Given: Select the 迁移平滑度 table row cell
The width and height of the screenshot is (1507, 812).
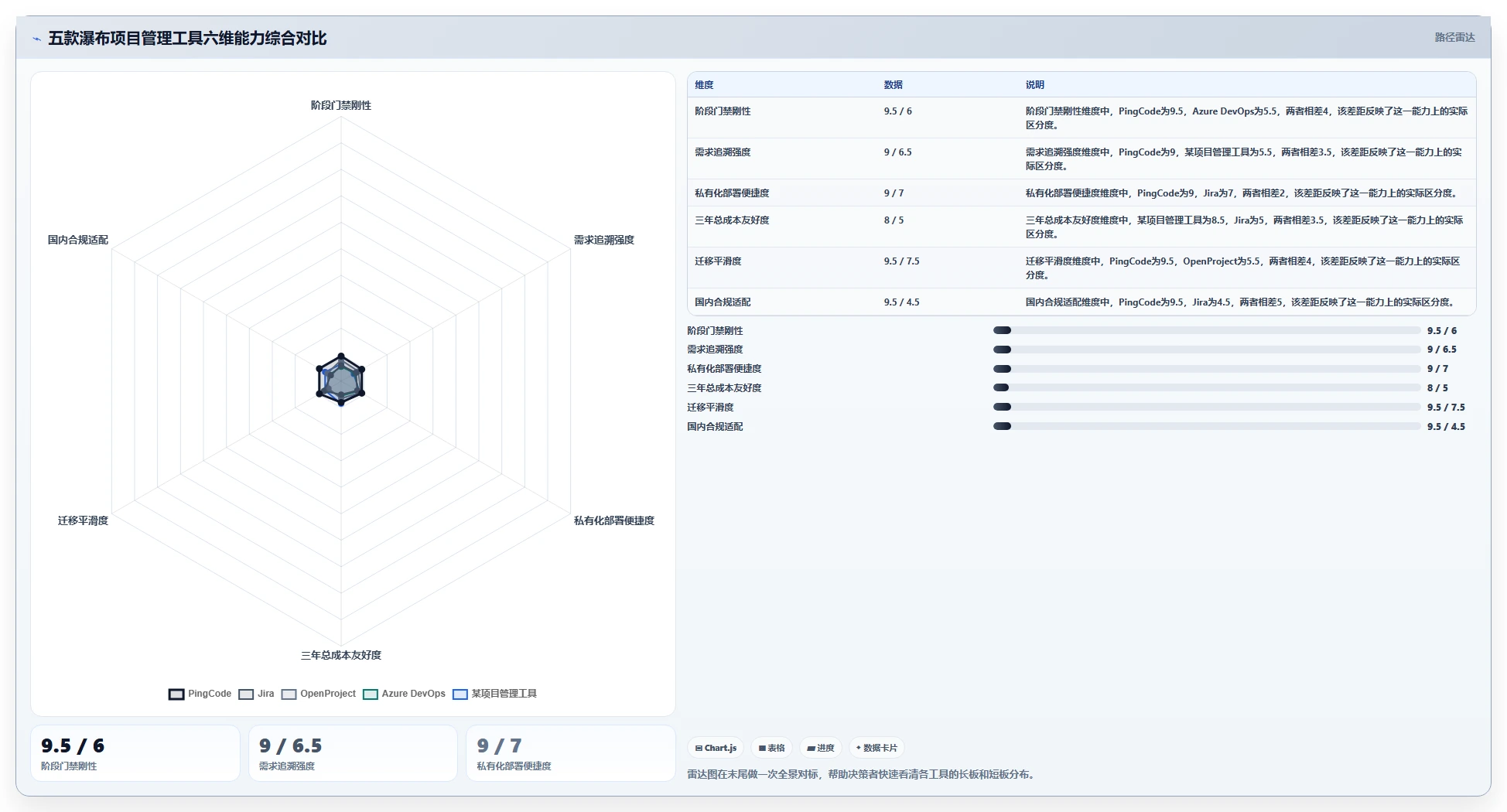Looking at the screenshot, I should pyautogui.click(x=718, y=261).
